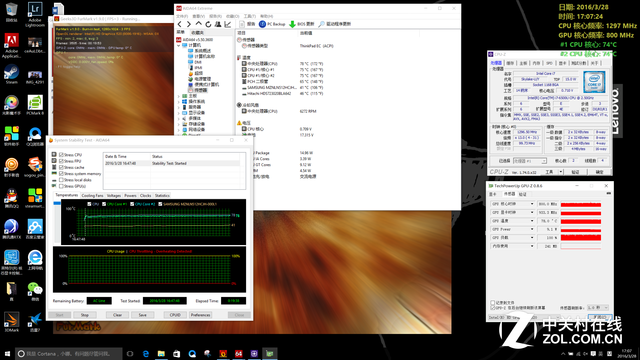This screenshot has width=640, height=360.
Task: Open the AIDA64 graph toolbar icon
Action: coord(228,24)
